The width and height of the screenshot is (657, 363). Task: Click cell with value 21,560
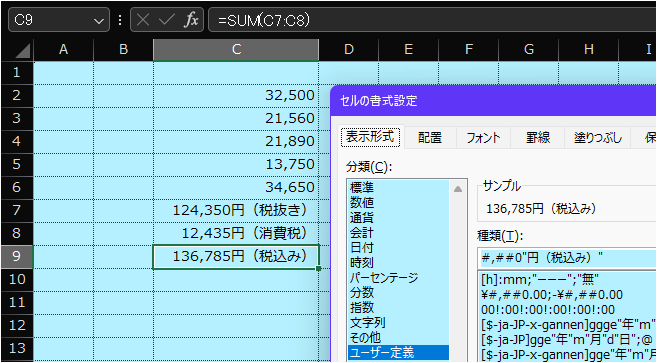(x=236, y=119)
